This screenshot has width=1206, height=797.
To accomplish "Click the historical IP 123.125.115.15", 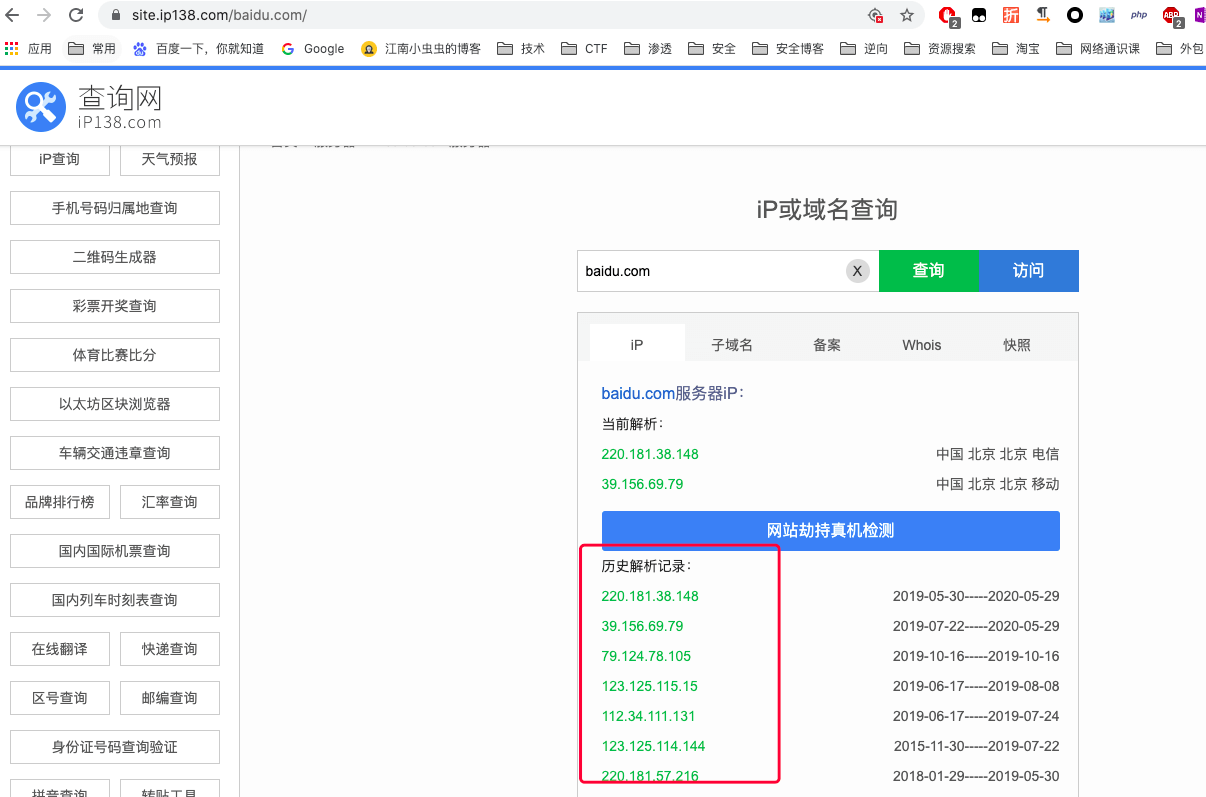I will [650, 686].
